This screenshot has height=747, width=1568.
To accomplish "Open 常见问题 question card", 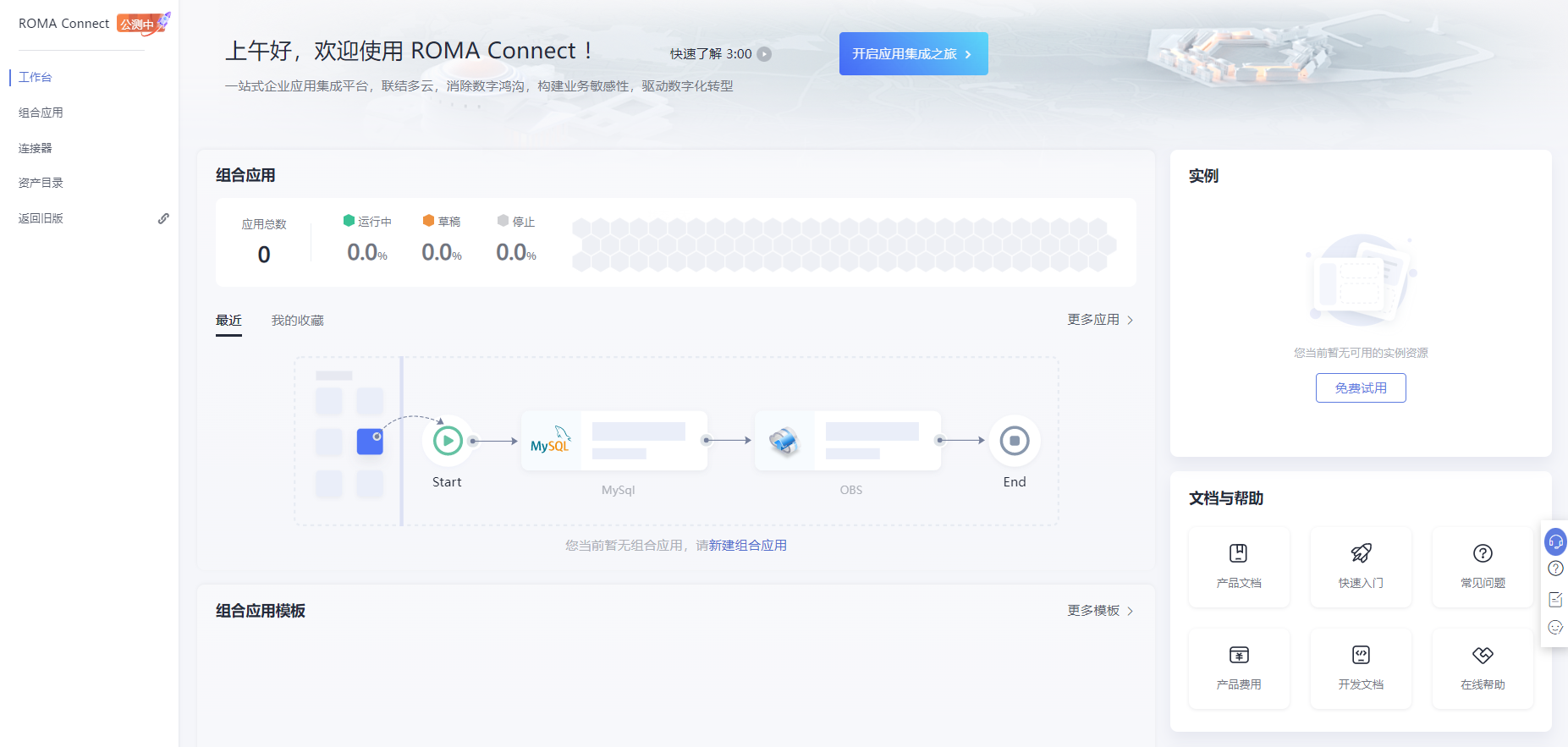I will point(1483,567).
